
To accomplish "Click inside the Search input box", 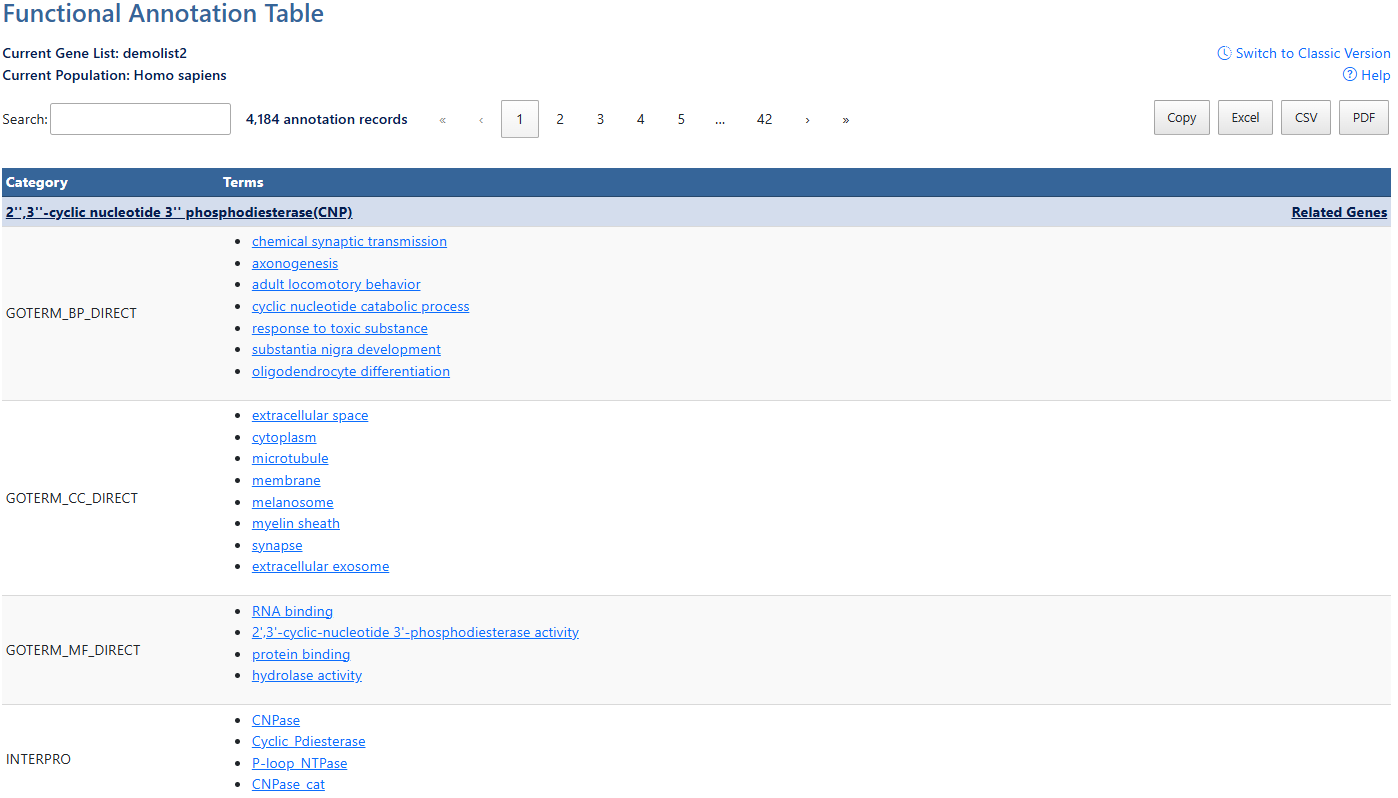I will (139, 118).
